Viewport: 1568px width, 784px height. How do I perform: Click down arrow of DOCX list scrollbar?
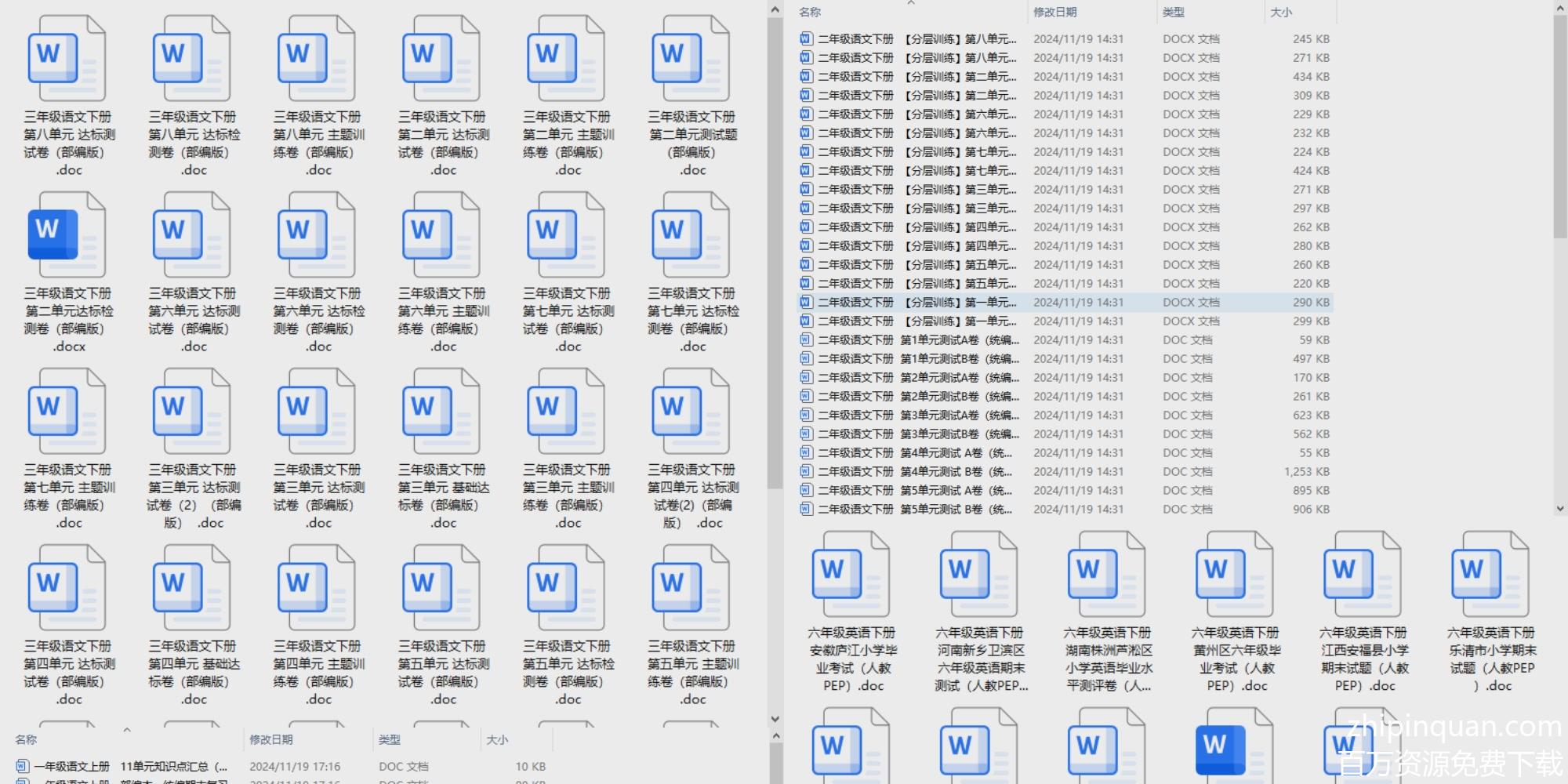[x=1559, y=509]
